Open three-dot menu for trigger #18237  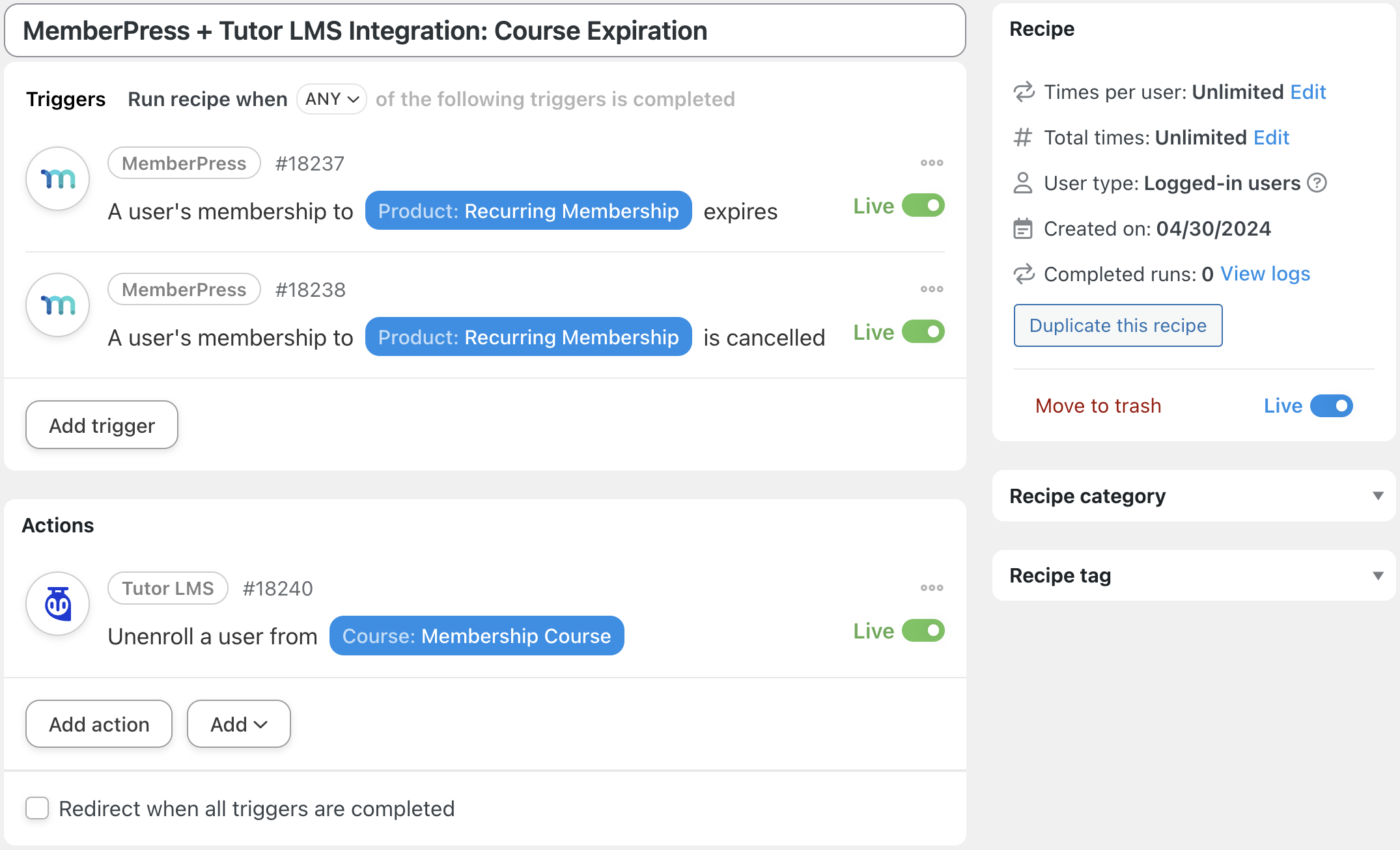[931, 163]
